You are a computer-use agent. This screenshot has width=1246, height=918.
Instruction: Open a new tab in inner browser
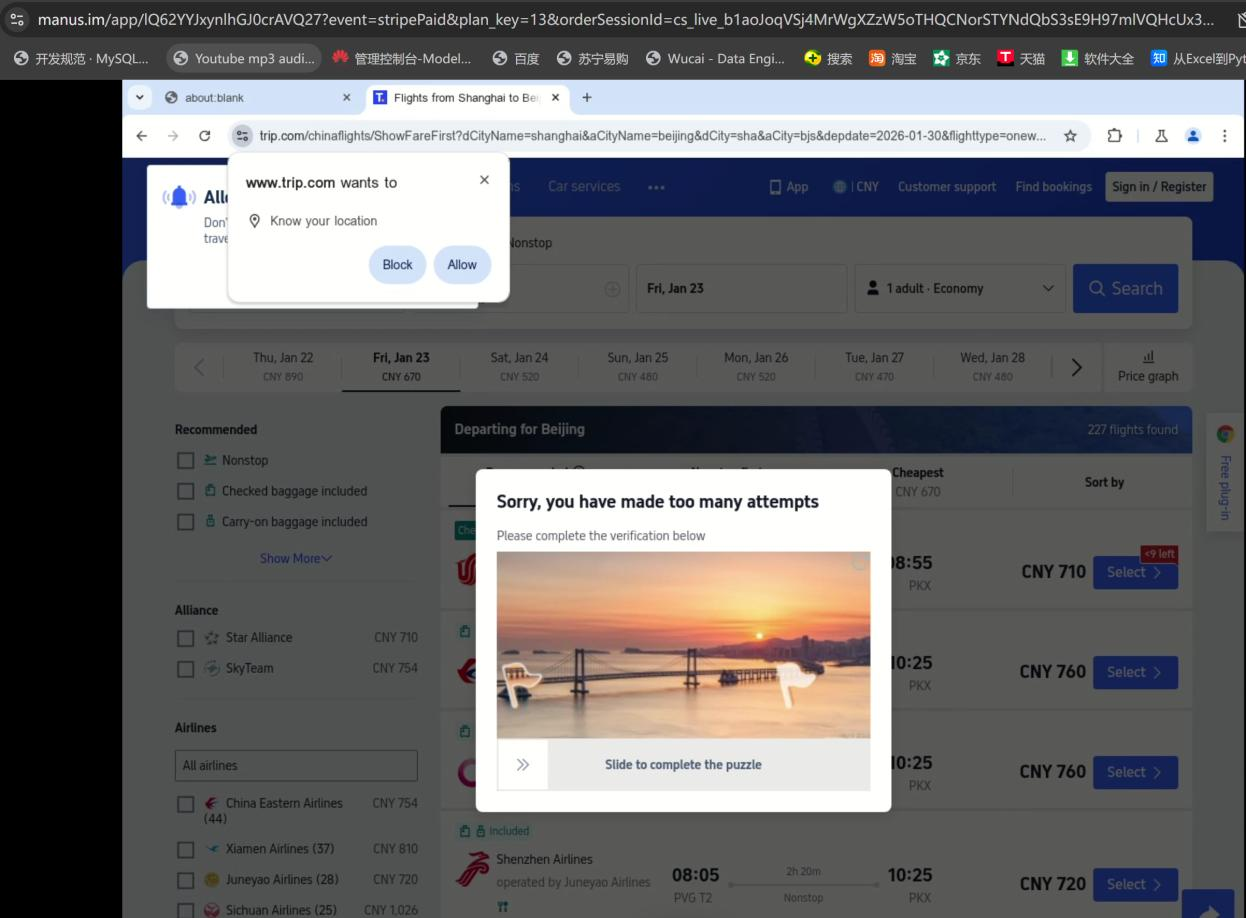point(587,97)
